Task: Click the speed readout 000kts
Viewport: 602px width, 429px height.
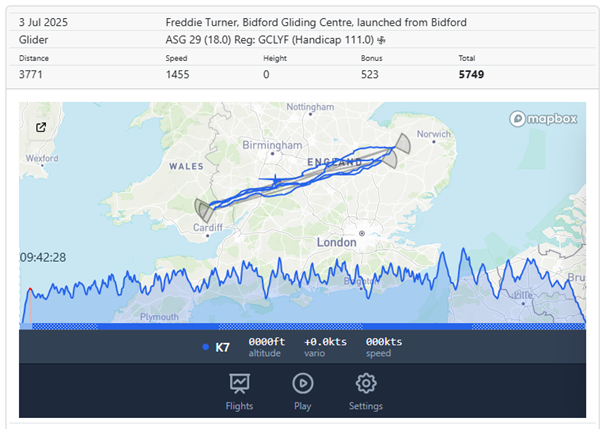Action: pyautogui.click(x=383, y=342)
